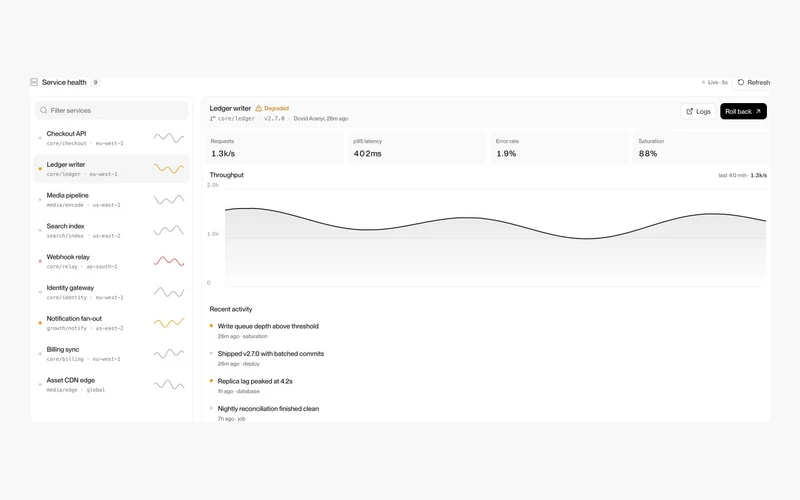The width and height of the screenshot is (800, 500).
Task: Click the Throughput chart heading
Action: tap(227, 174)
